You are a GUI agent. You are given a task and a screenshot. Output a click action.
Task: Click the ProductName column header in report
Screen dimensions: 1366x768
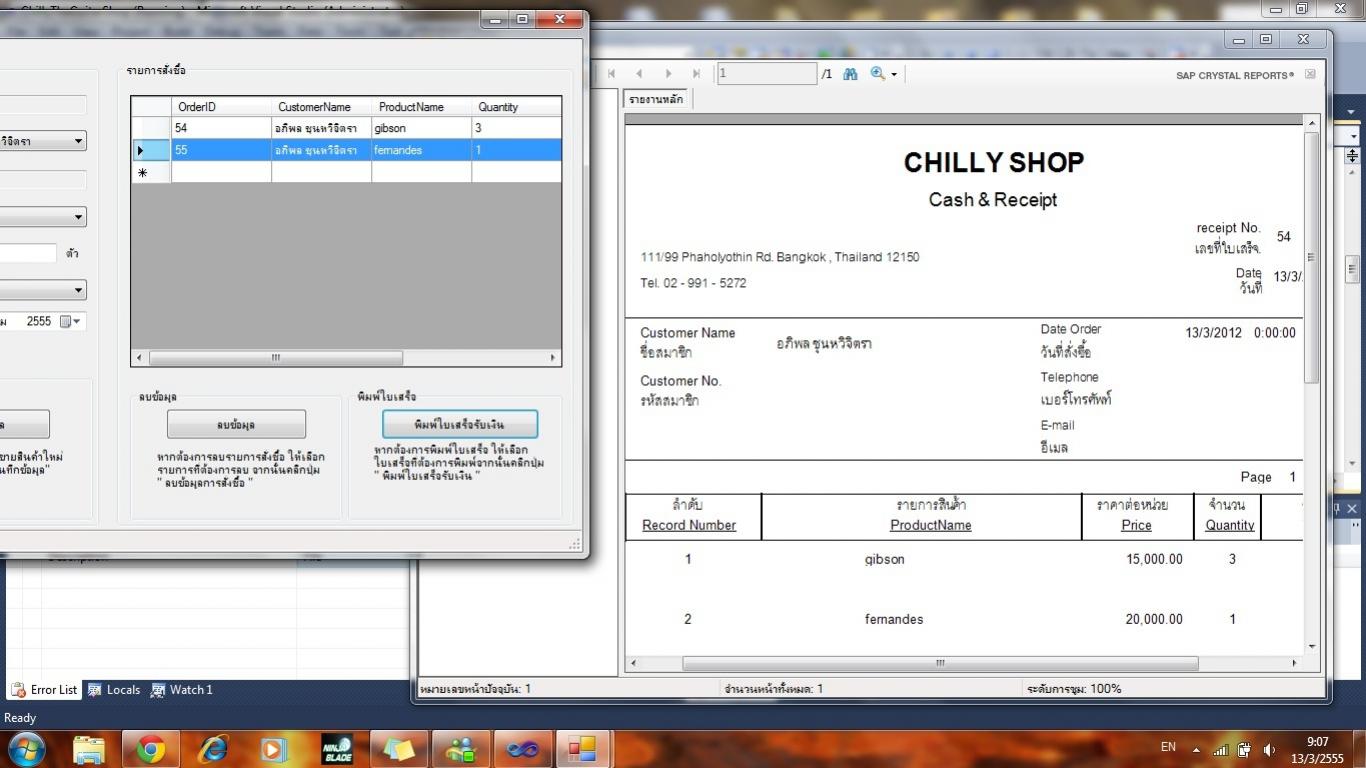931,525
